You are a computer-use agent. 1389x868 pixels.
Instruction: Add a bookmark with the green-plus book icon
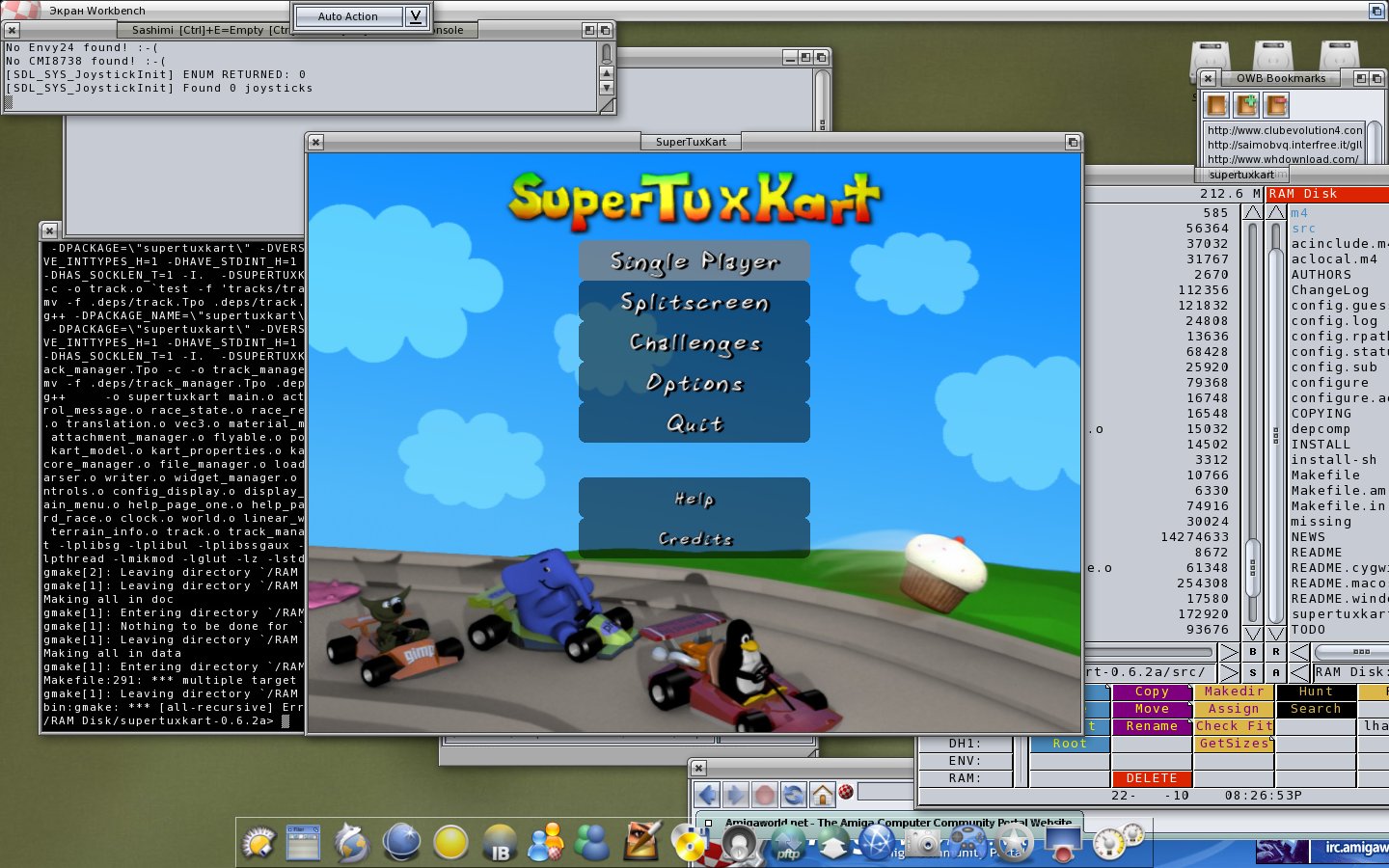(x=1246, y=104)
